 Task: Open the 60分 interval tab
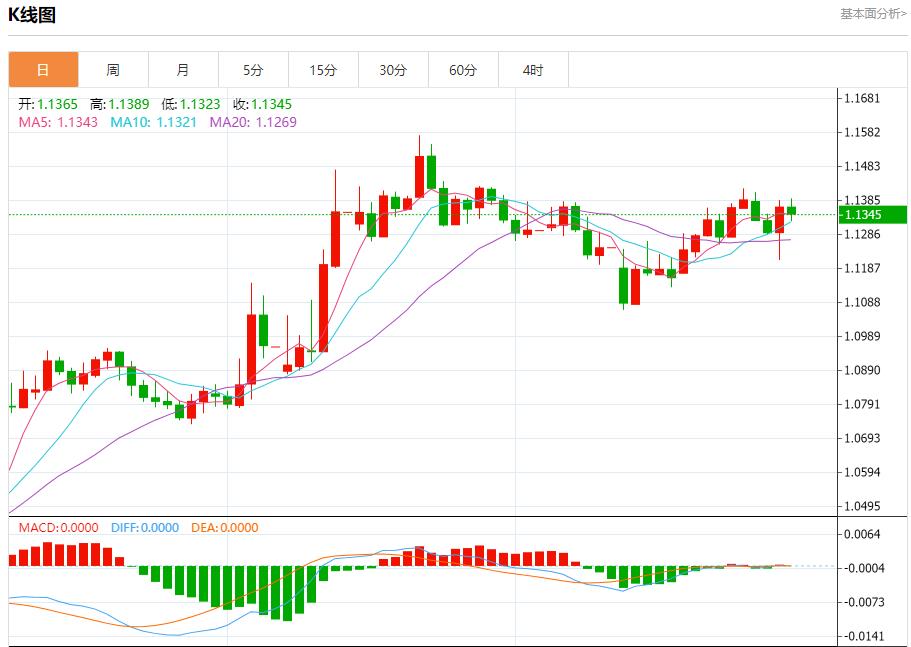(463, 70)
